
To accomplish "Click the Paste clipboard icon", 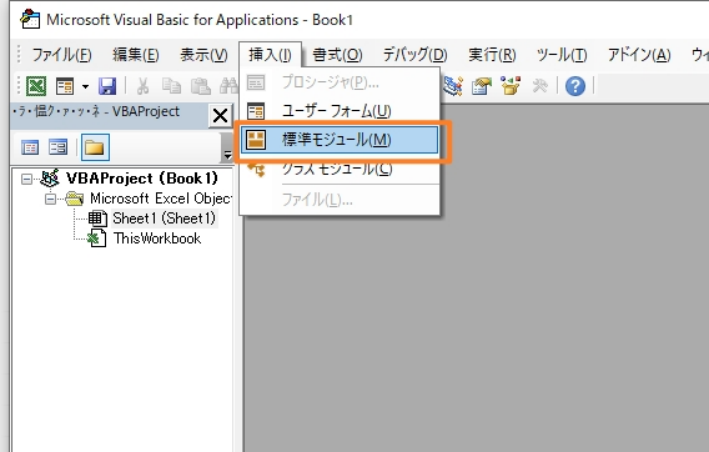I will (200, 86).
